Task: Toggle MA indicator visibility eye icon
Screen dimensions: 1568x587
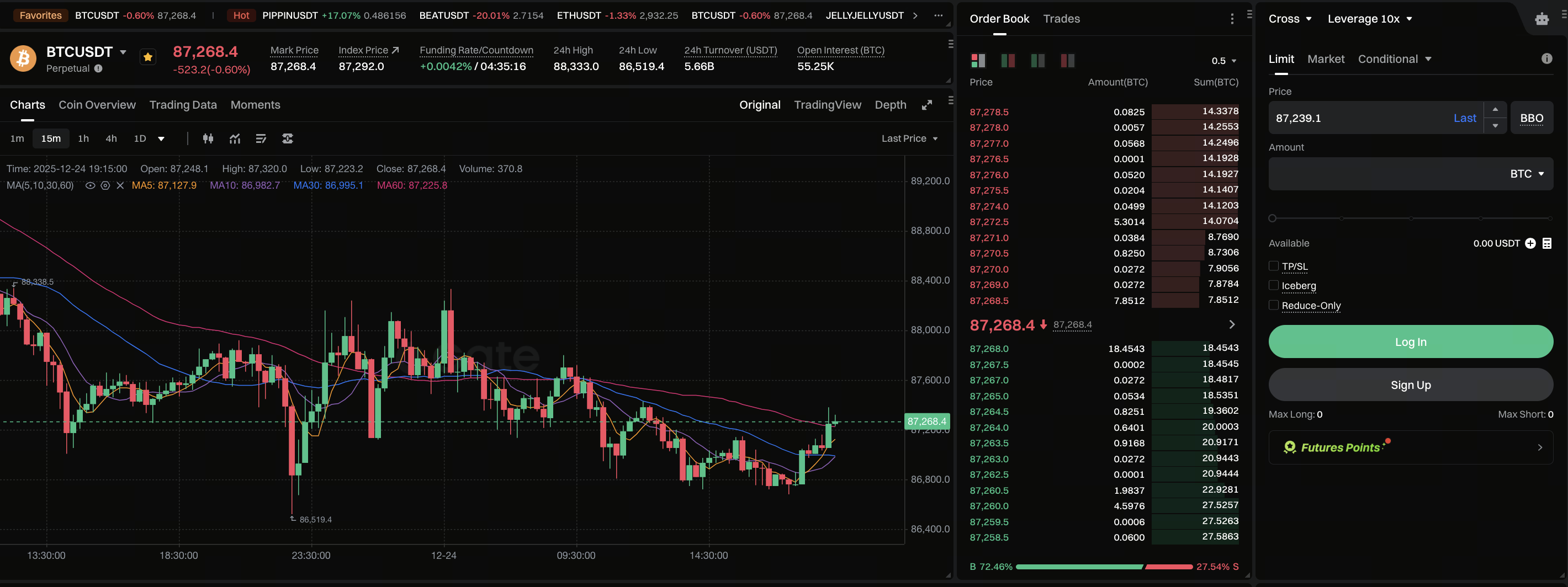Action: point(90,185)
